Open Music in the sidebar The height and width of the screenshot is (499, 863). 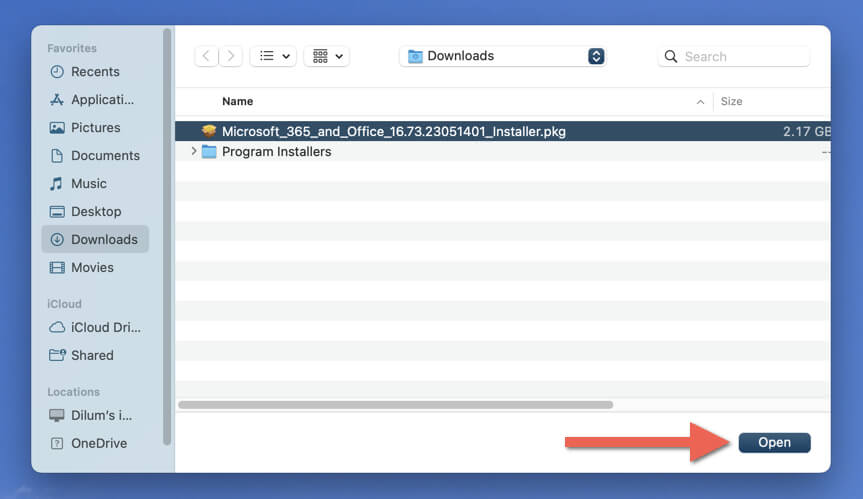(95, 184)
